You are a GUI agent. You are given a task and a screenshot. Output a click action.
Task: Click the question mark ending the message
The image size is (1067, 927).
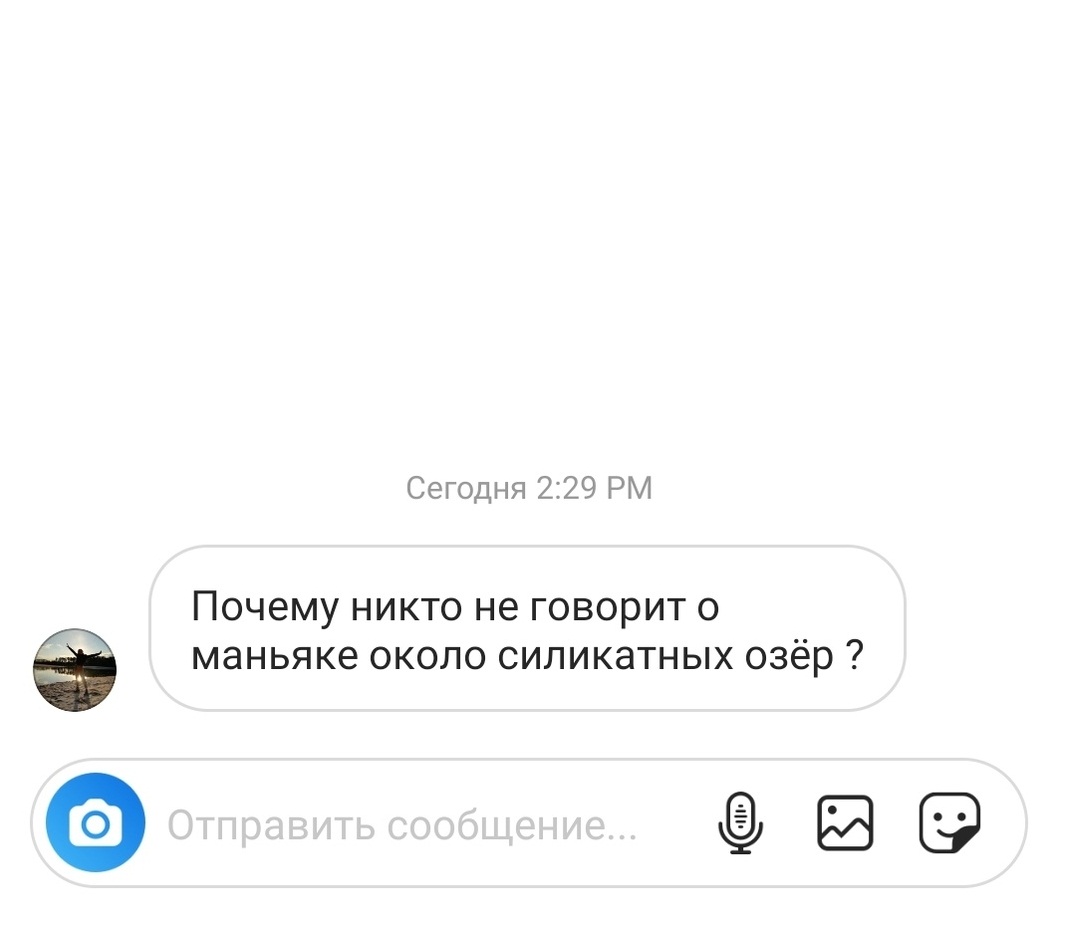(855, 655)
